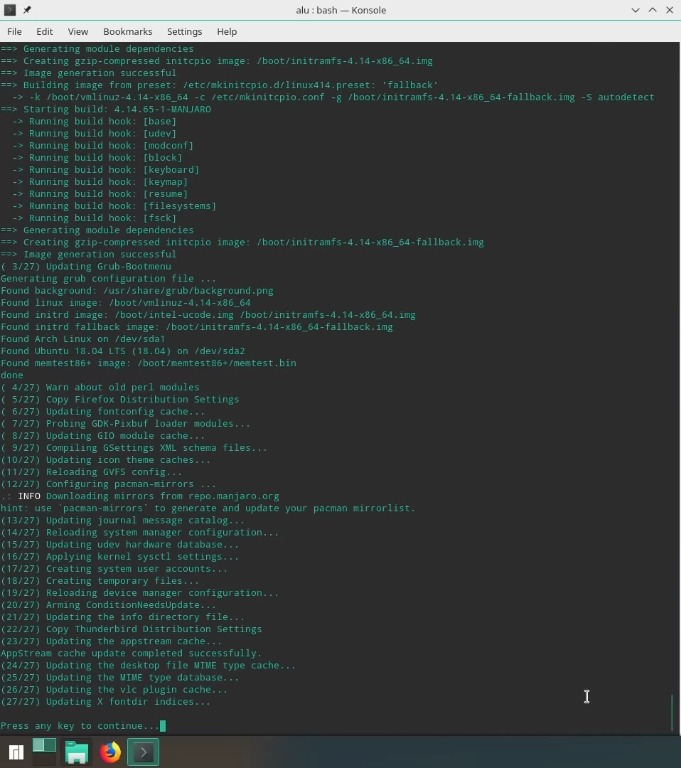Minimize the Konsole window

point(635,10)
